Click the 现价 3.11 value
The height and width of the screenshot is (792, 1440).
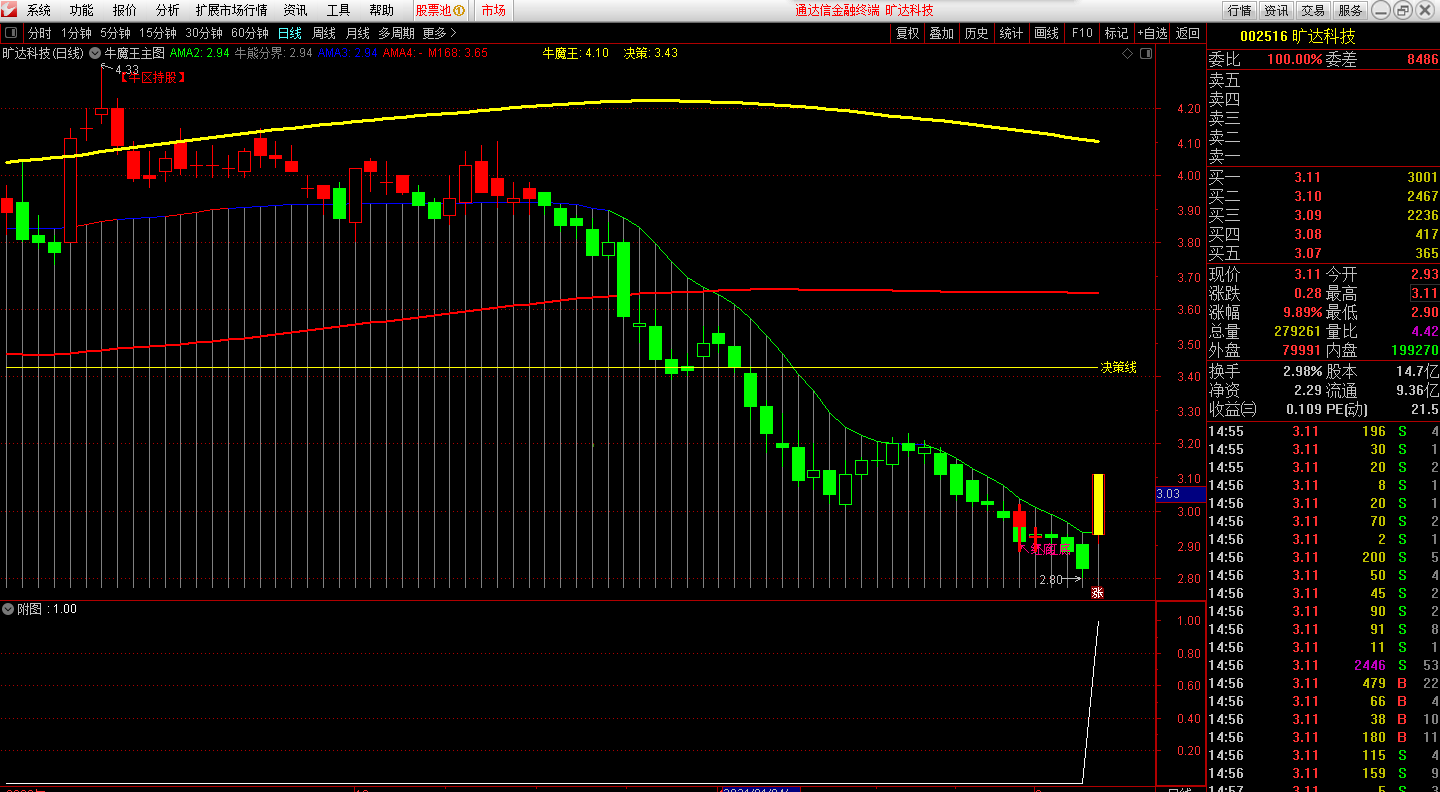tap(1307, 274)
